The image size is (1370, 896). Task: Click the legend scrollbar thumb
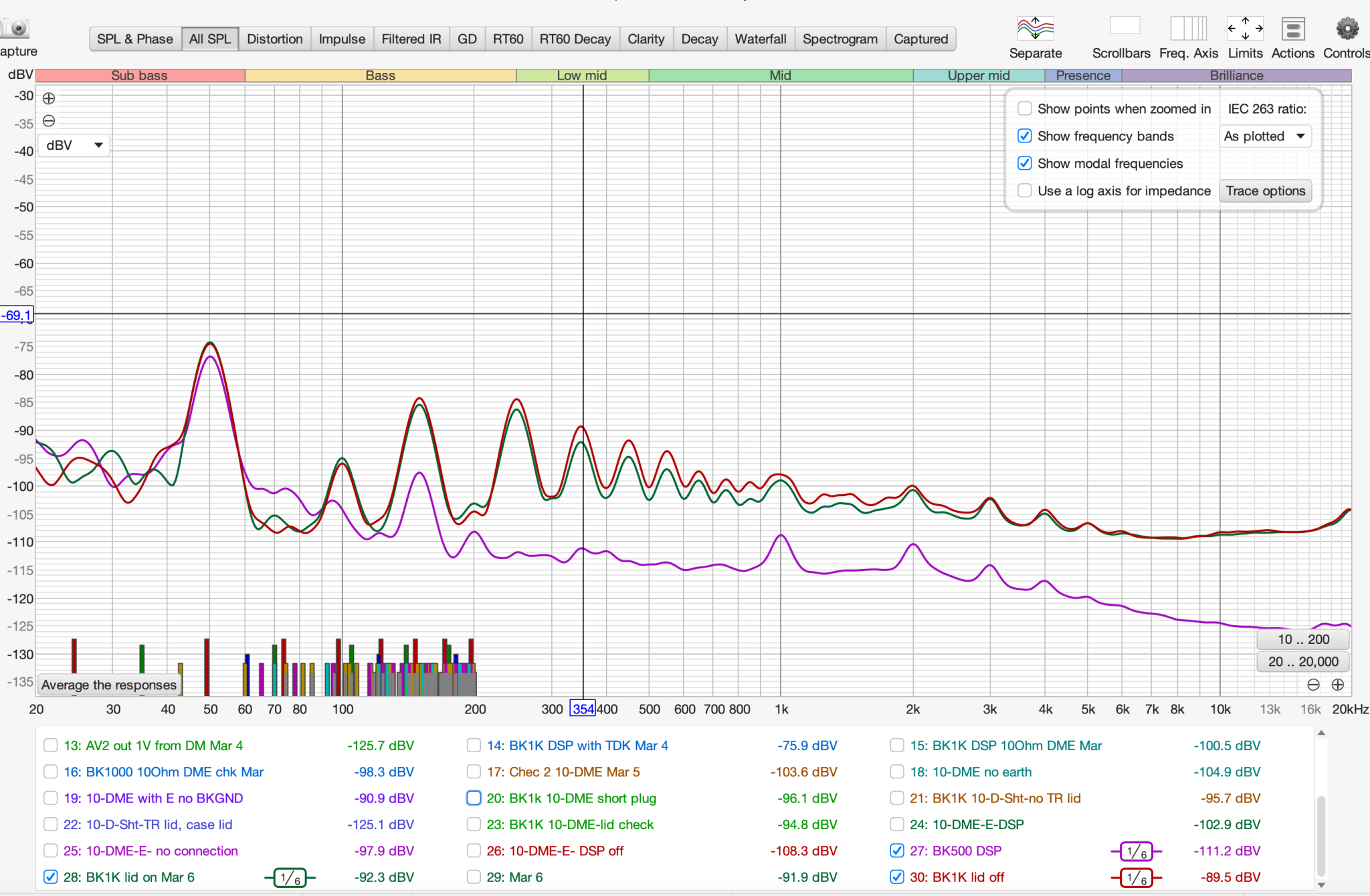(1321, 836)
